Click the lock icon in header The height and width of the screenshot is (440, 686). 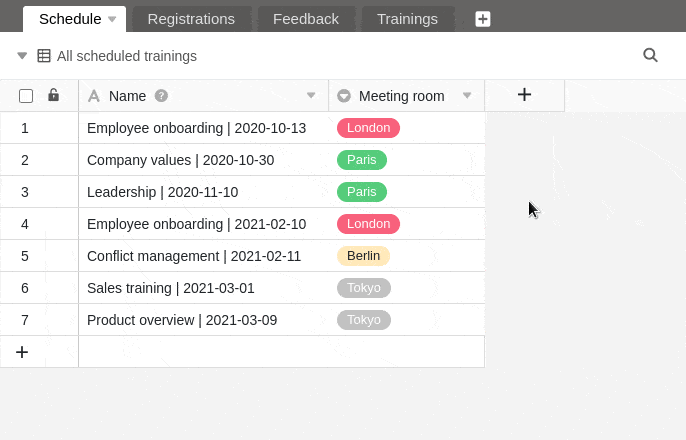(x=53, y=96)
